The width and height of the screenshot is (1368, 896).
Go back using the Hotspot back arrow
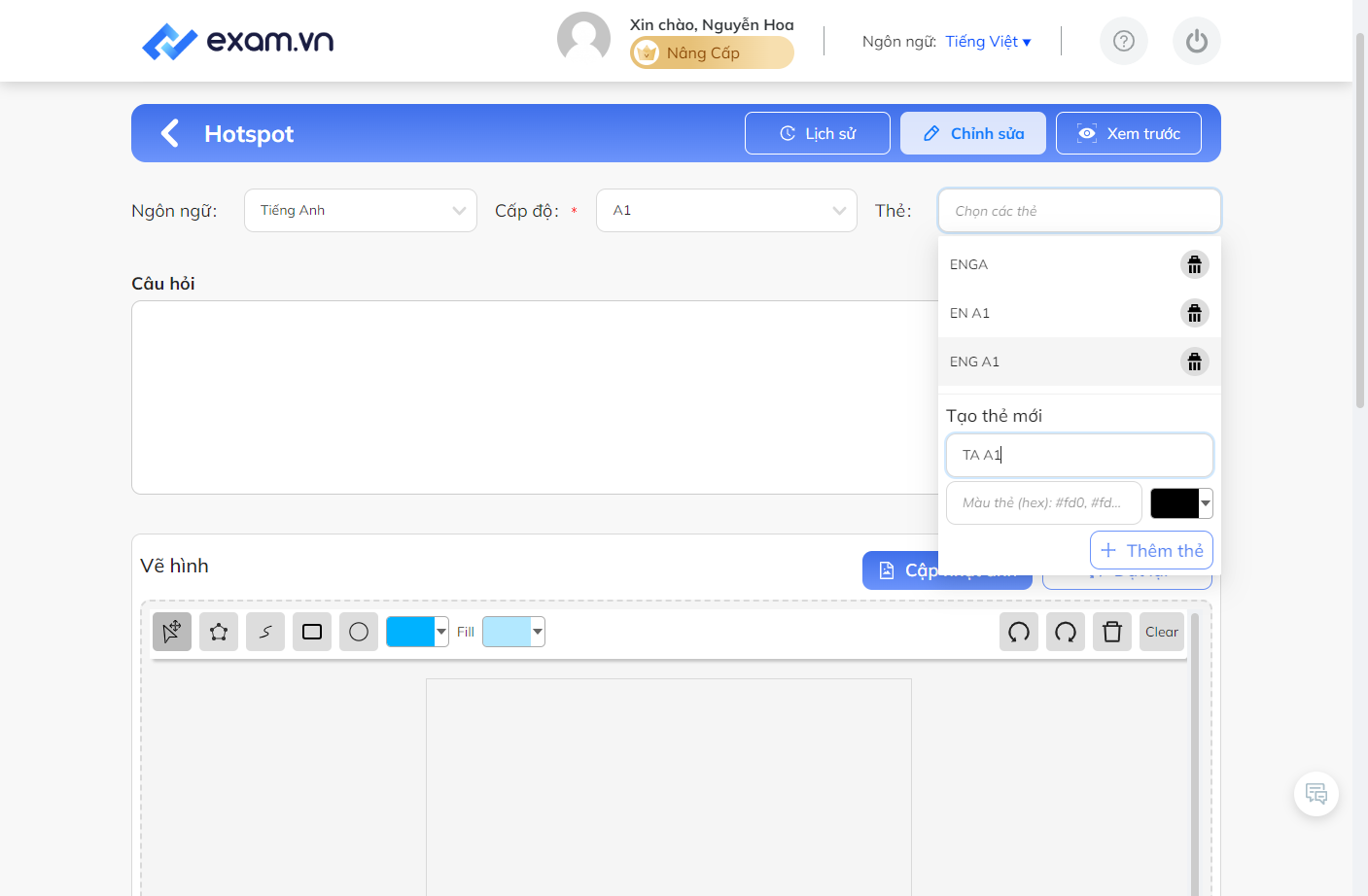170,133
